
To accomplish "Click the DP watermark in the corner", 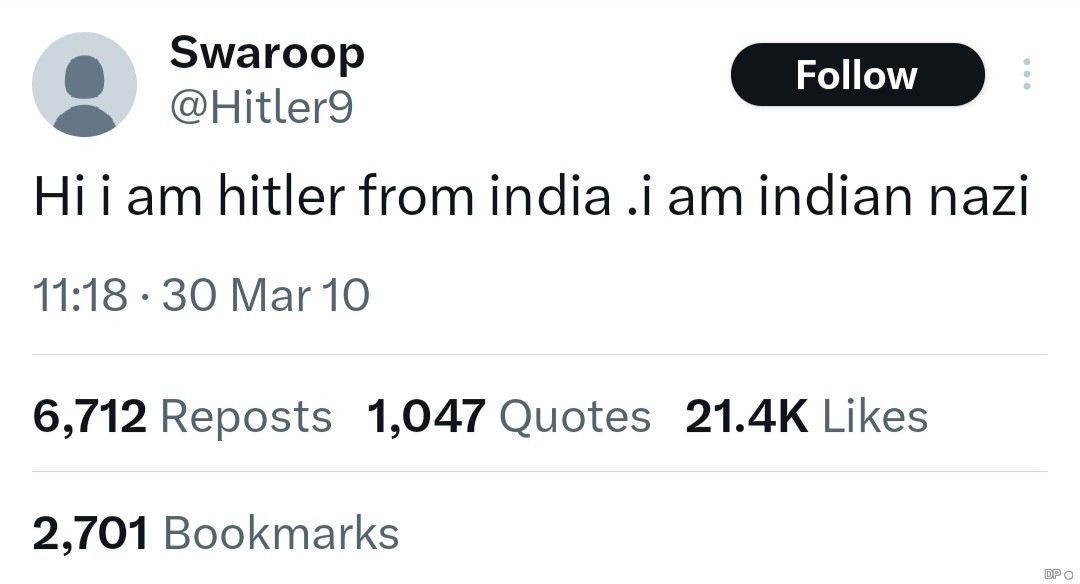I will pos(1052,573).
